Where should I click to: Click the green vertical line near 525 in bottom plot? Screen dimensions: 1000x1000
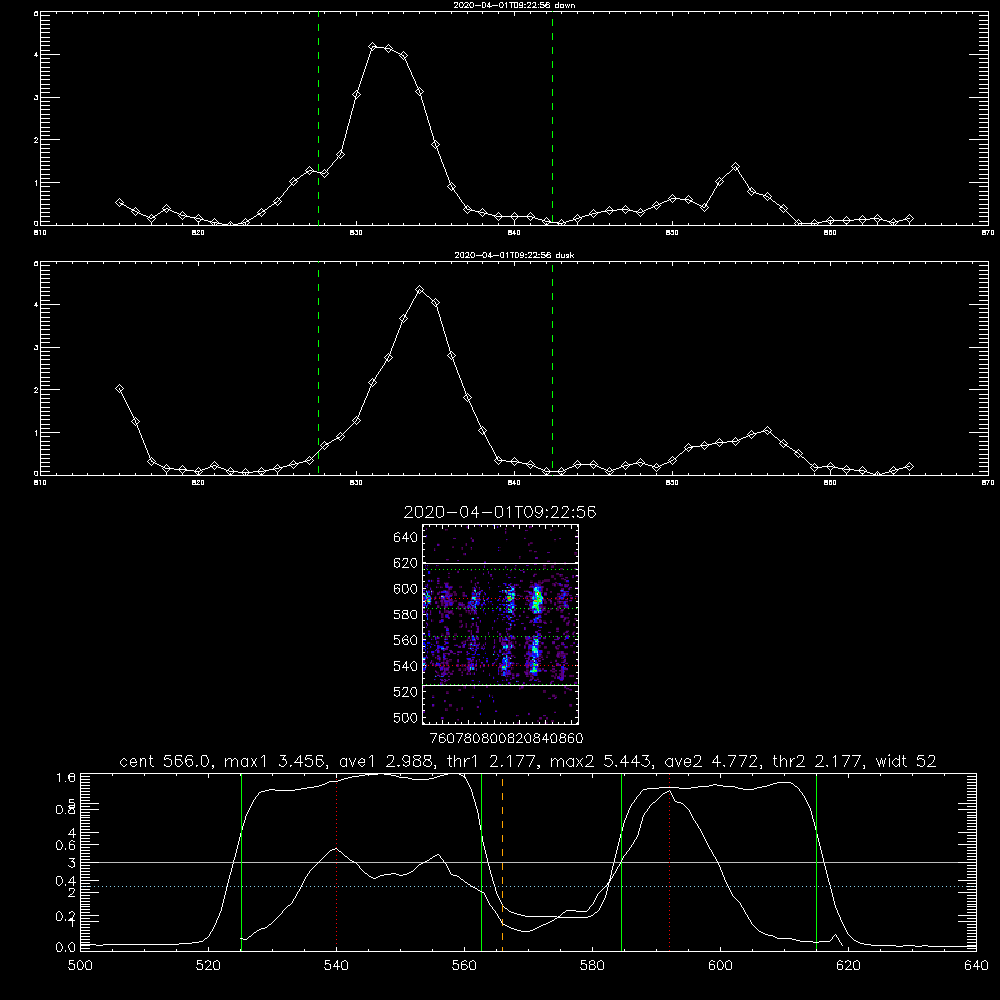241,862
